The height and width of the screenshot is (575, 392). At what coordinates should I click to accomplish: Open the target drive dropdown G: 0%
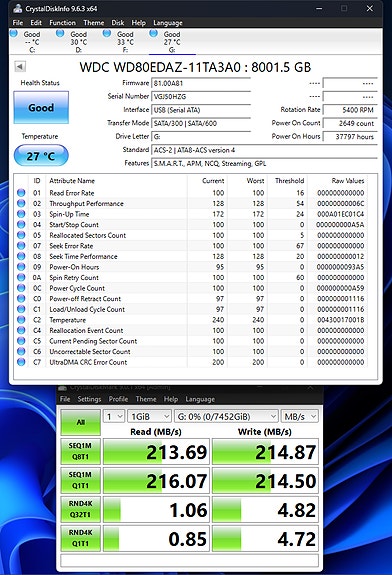pyautogui.click(x=226, y=417)
